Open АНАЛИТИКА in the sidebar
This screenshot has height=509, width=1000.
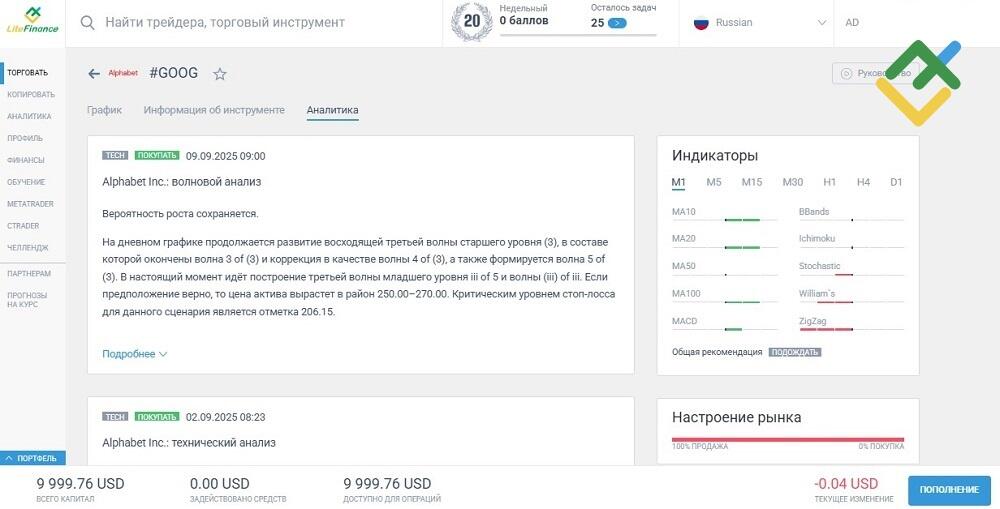29,116
